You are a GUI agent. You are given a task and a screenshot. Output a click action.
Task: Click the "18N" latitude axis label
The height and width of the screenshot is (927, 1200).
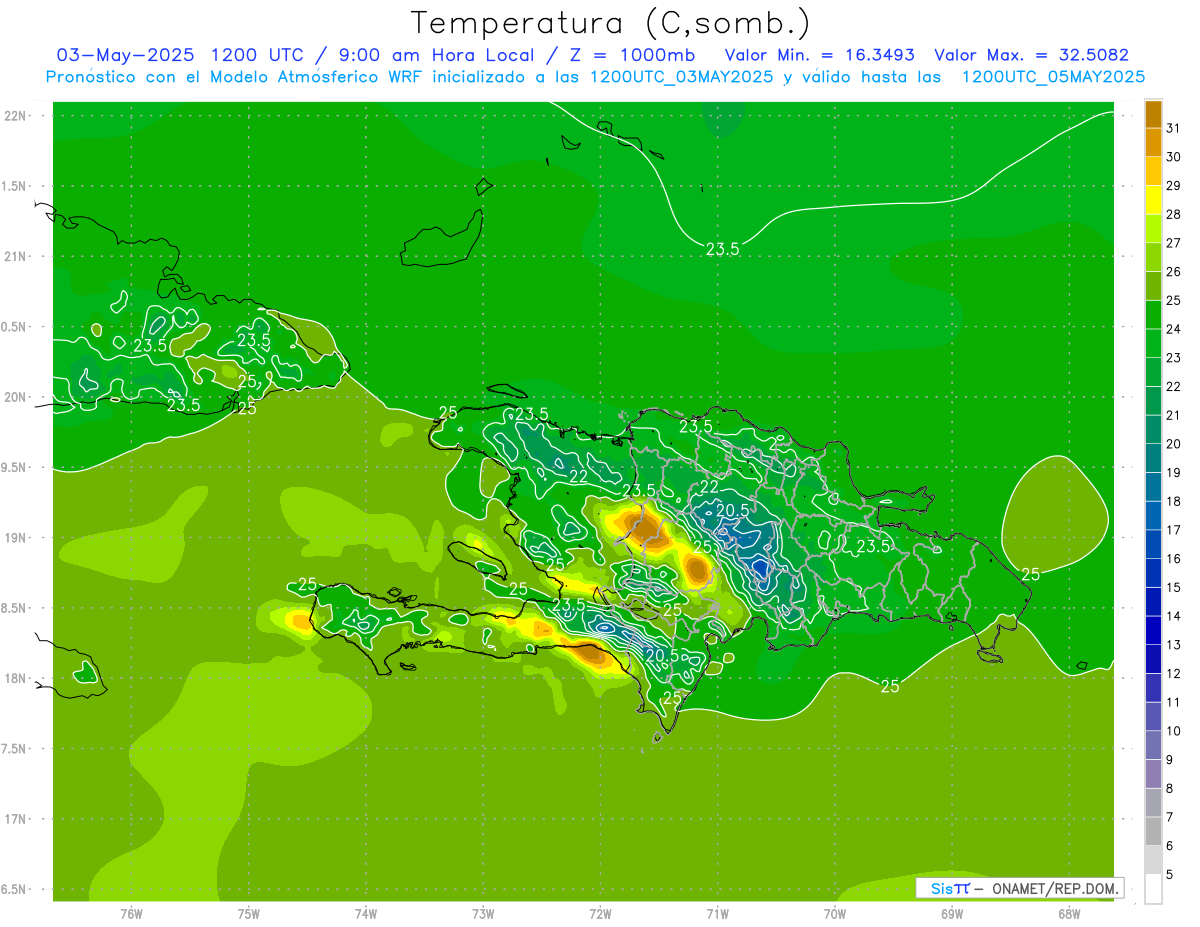coord(15,678)
